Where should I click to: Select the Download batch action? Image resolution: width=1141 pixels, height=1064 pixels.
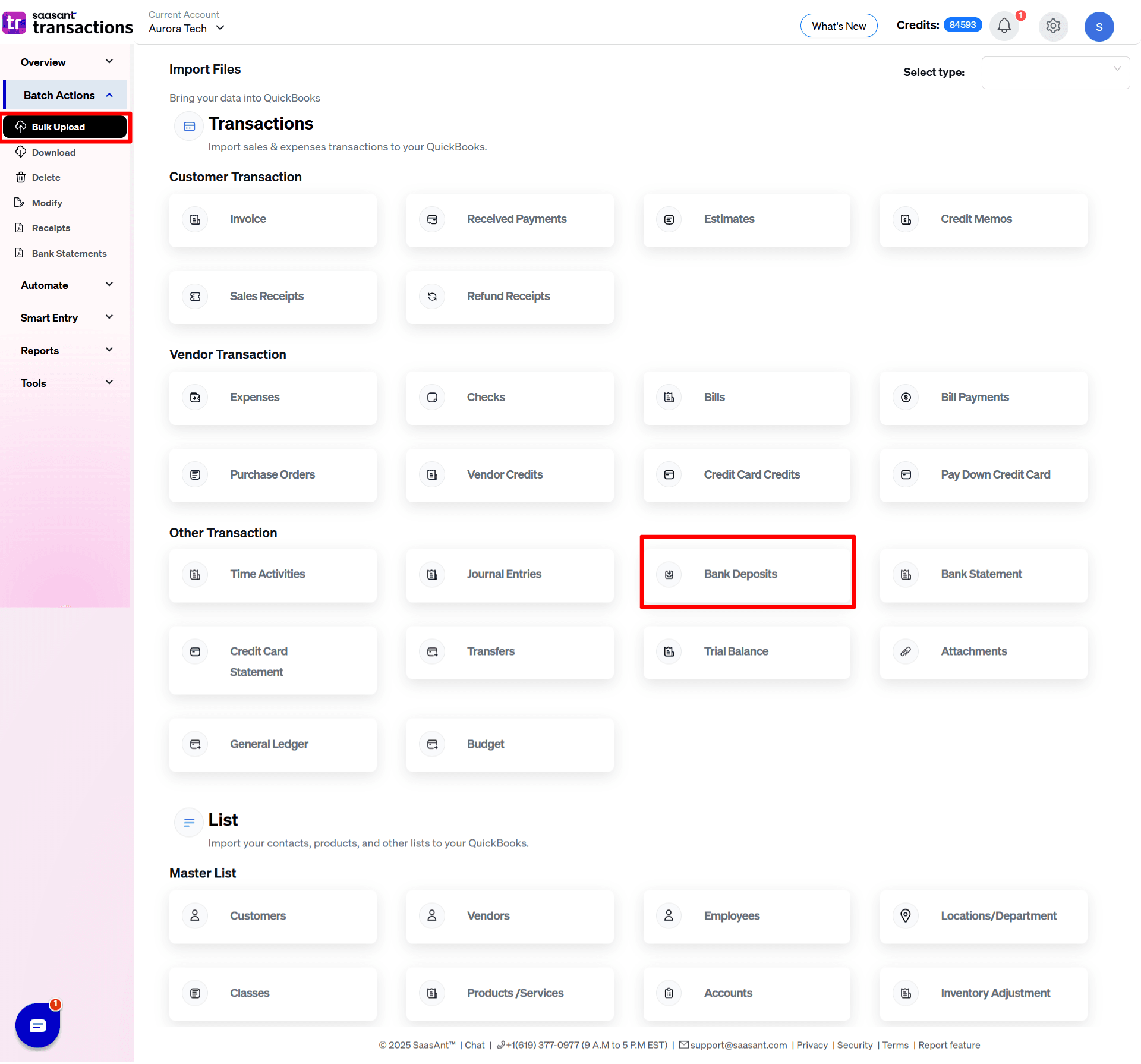[x=53, y=152]
